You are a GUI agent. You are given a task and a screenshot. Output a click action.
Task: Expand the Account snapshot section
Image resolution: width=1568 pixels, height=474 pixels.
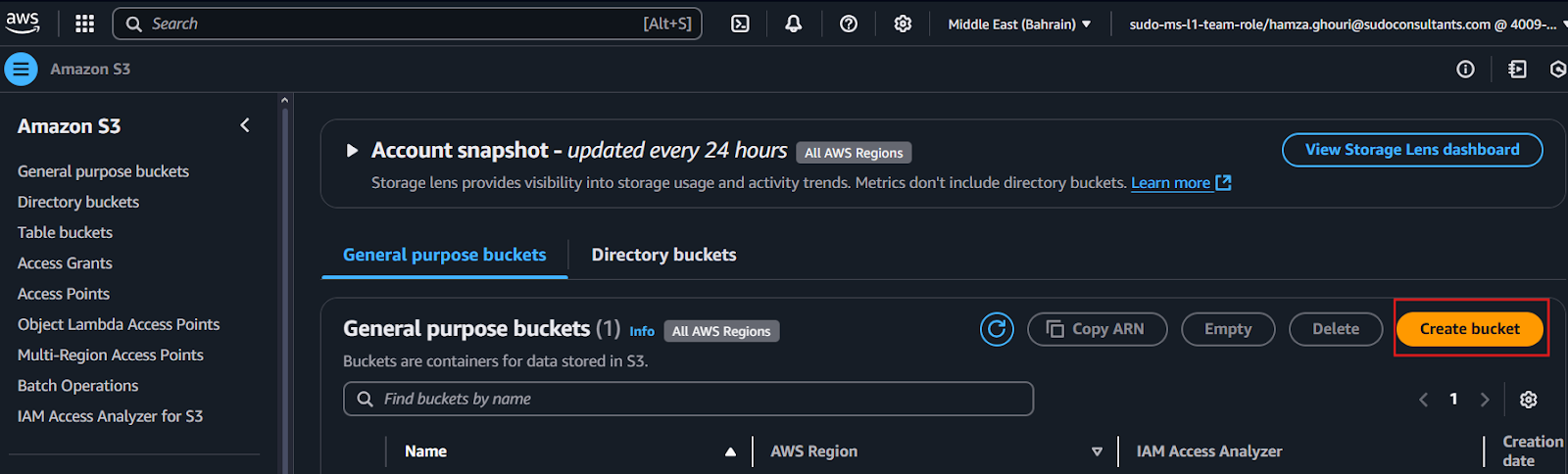pos(352,151)
